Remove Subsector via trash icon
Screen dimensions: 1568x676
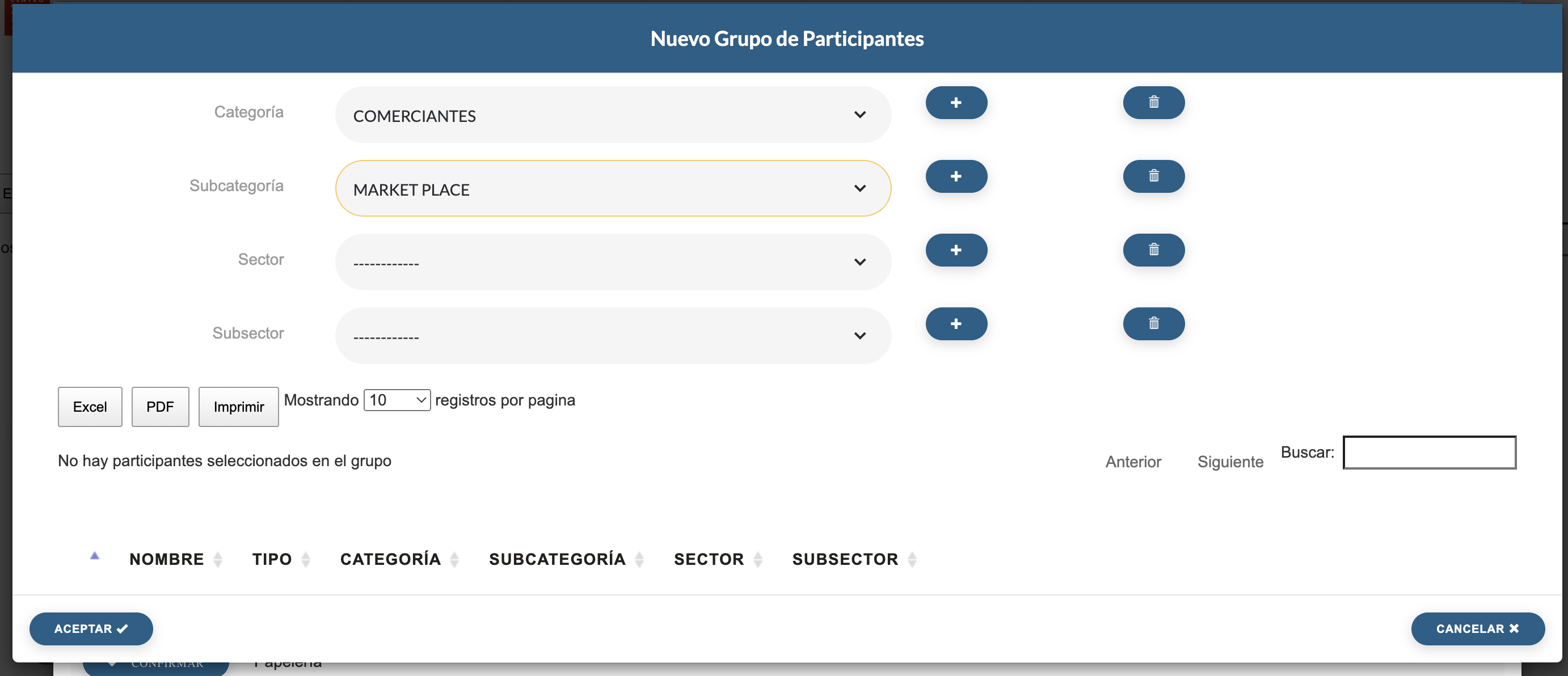click(1153, 324)
